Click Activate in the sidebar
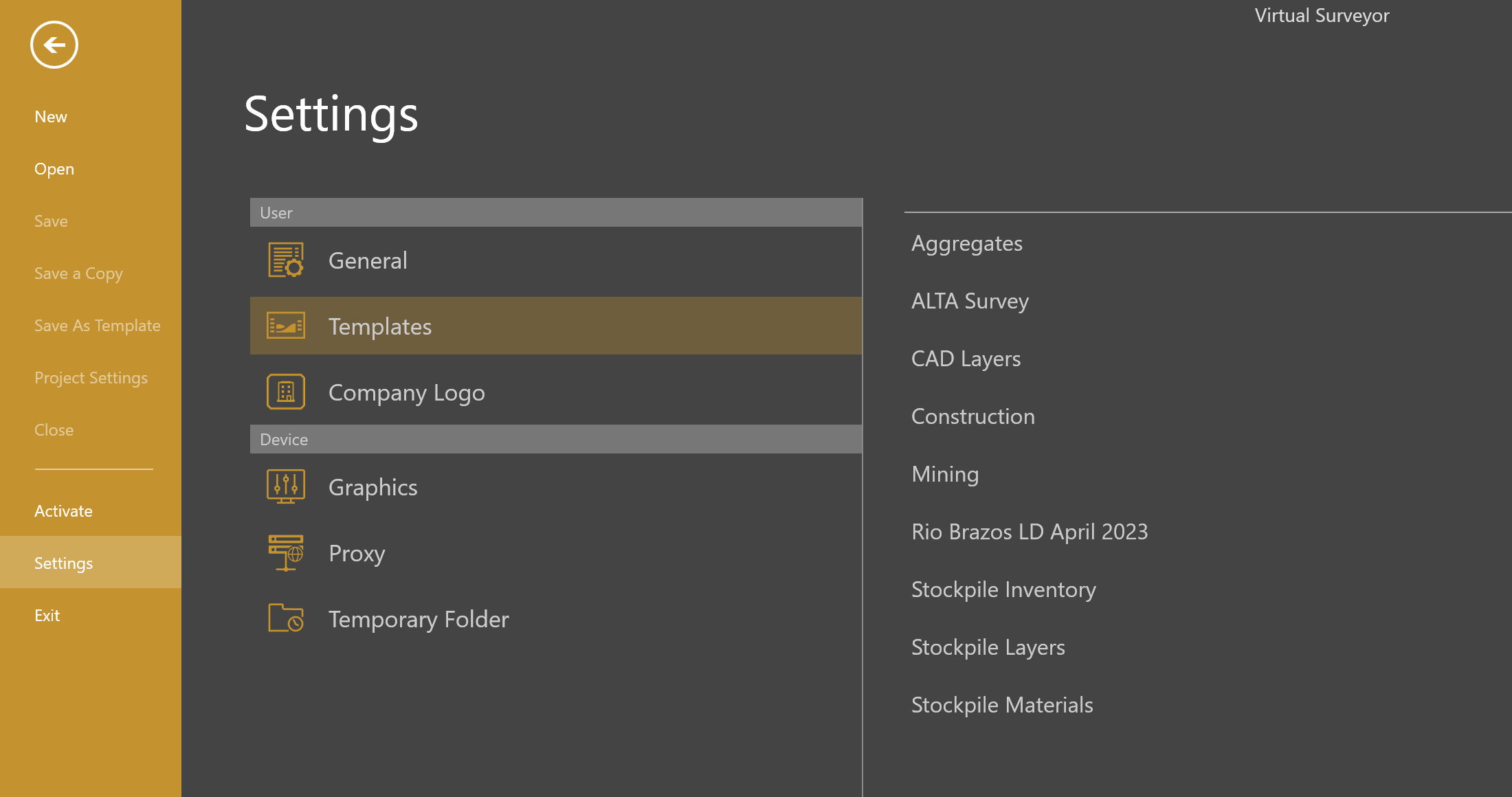Viewport: 1512px width, 797px height. [x=63, y=510]
